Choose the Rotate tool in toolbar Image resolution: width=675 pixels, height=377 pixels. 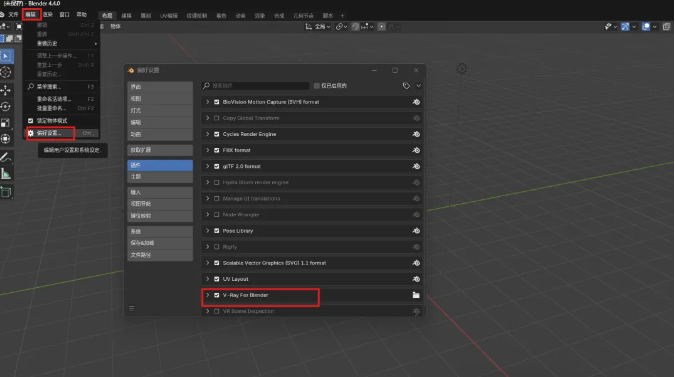pyautogui.click(x=6, y=106)
